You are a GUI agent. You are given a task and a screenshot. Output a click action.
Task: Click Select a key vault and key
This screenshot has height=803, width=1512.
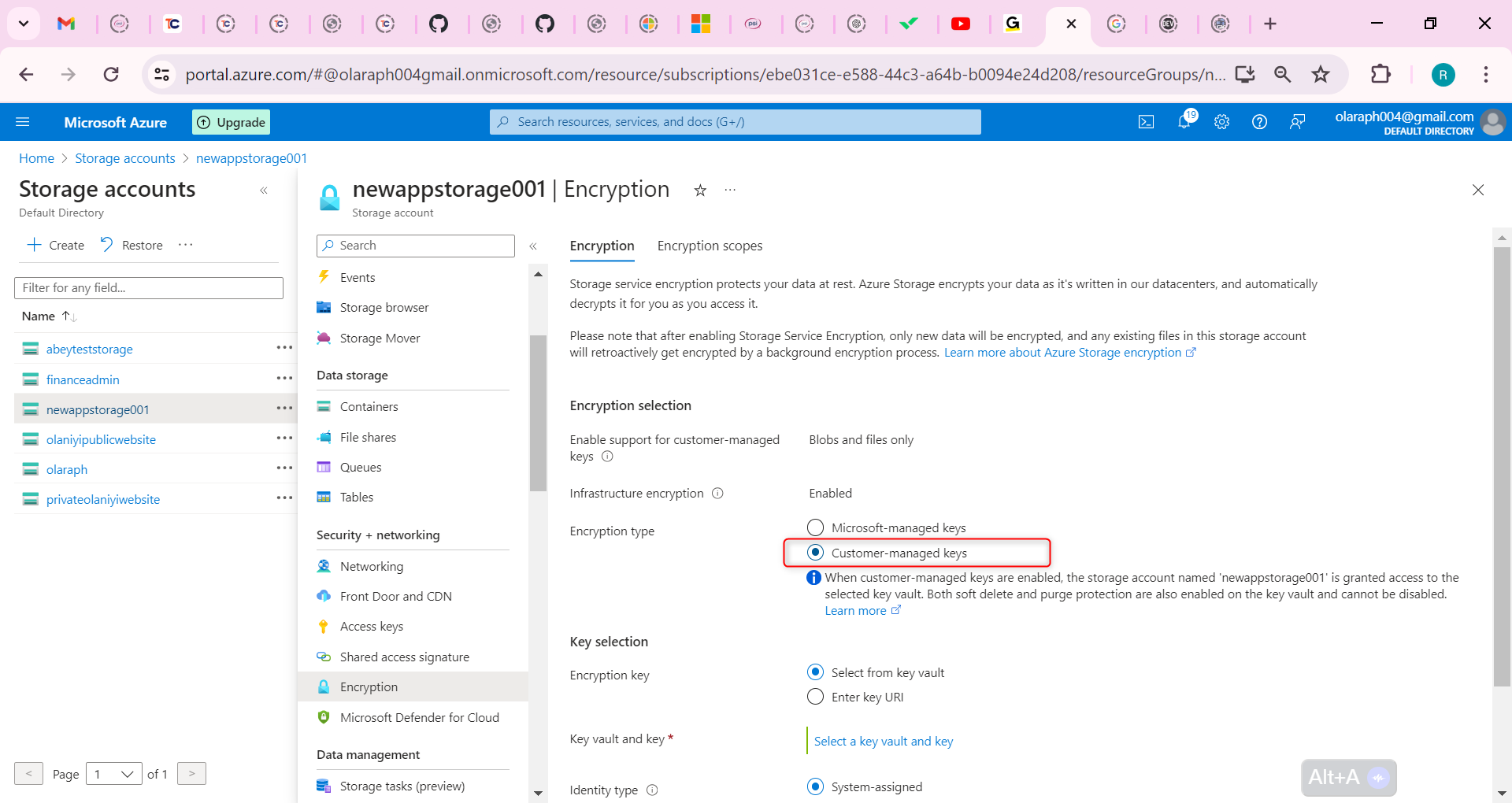pos(883,740)
